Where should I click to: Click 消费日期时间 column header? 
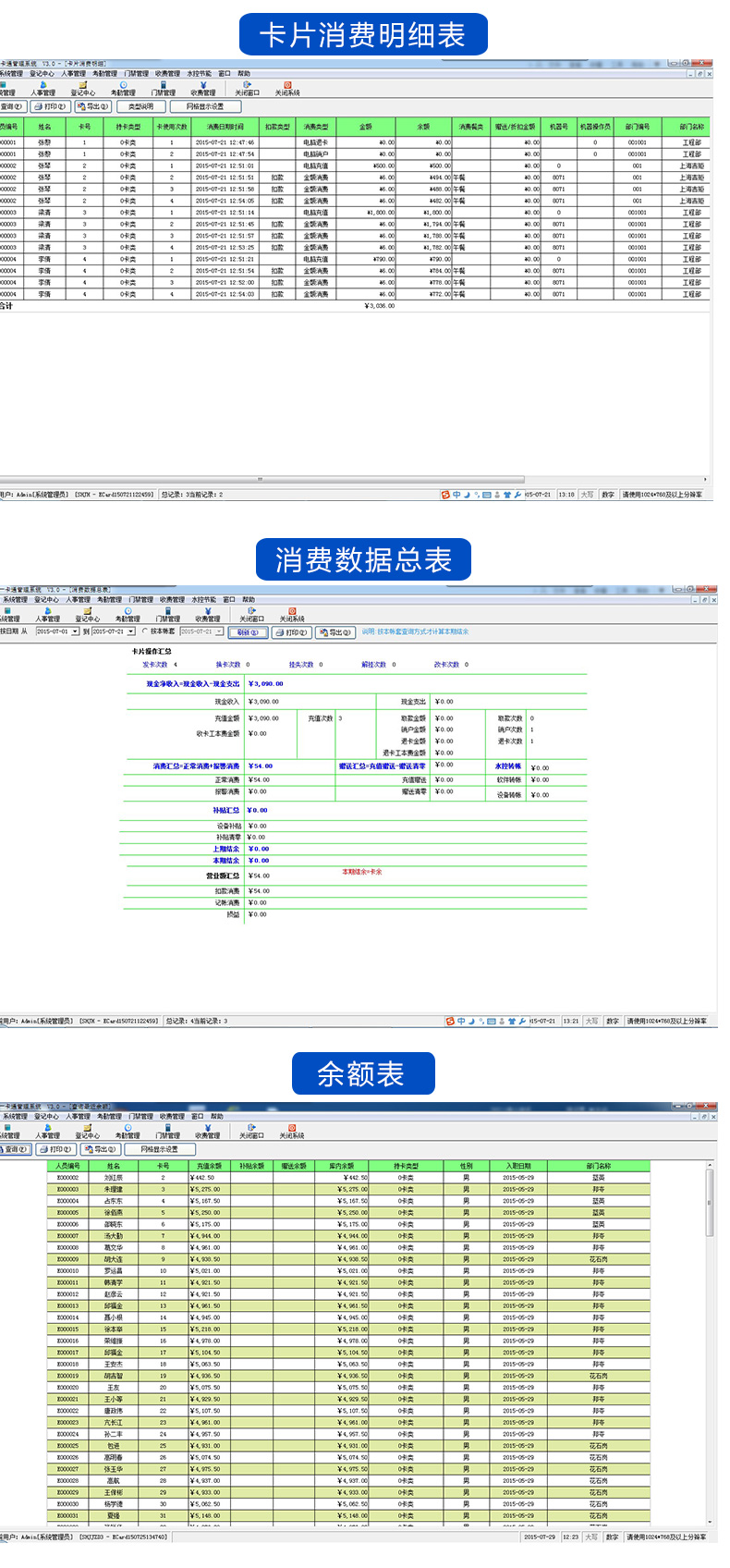click(225, 127)
